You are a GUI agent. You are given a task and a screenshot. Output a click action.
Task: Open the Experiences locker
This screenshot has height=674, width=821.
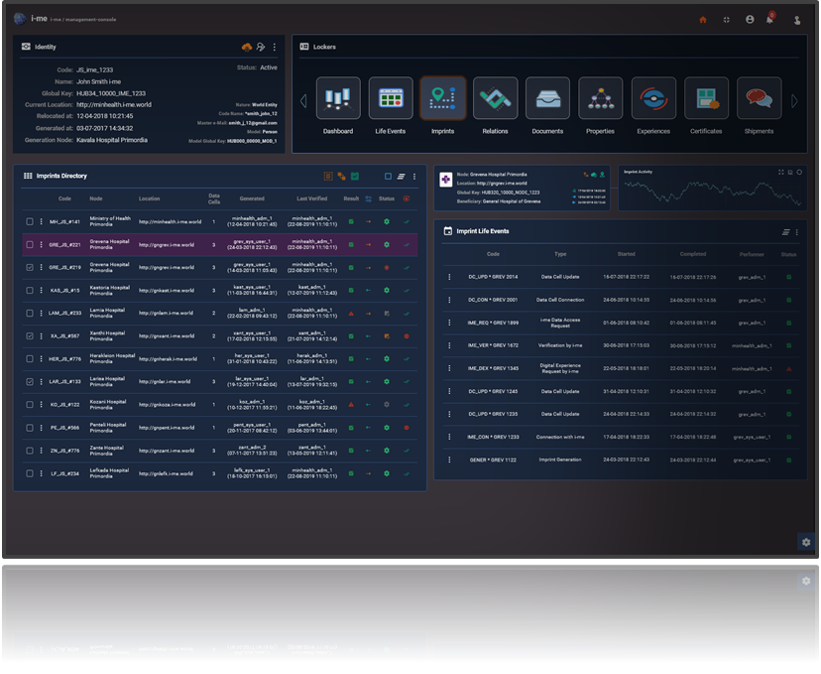[653, 98]
